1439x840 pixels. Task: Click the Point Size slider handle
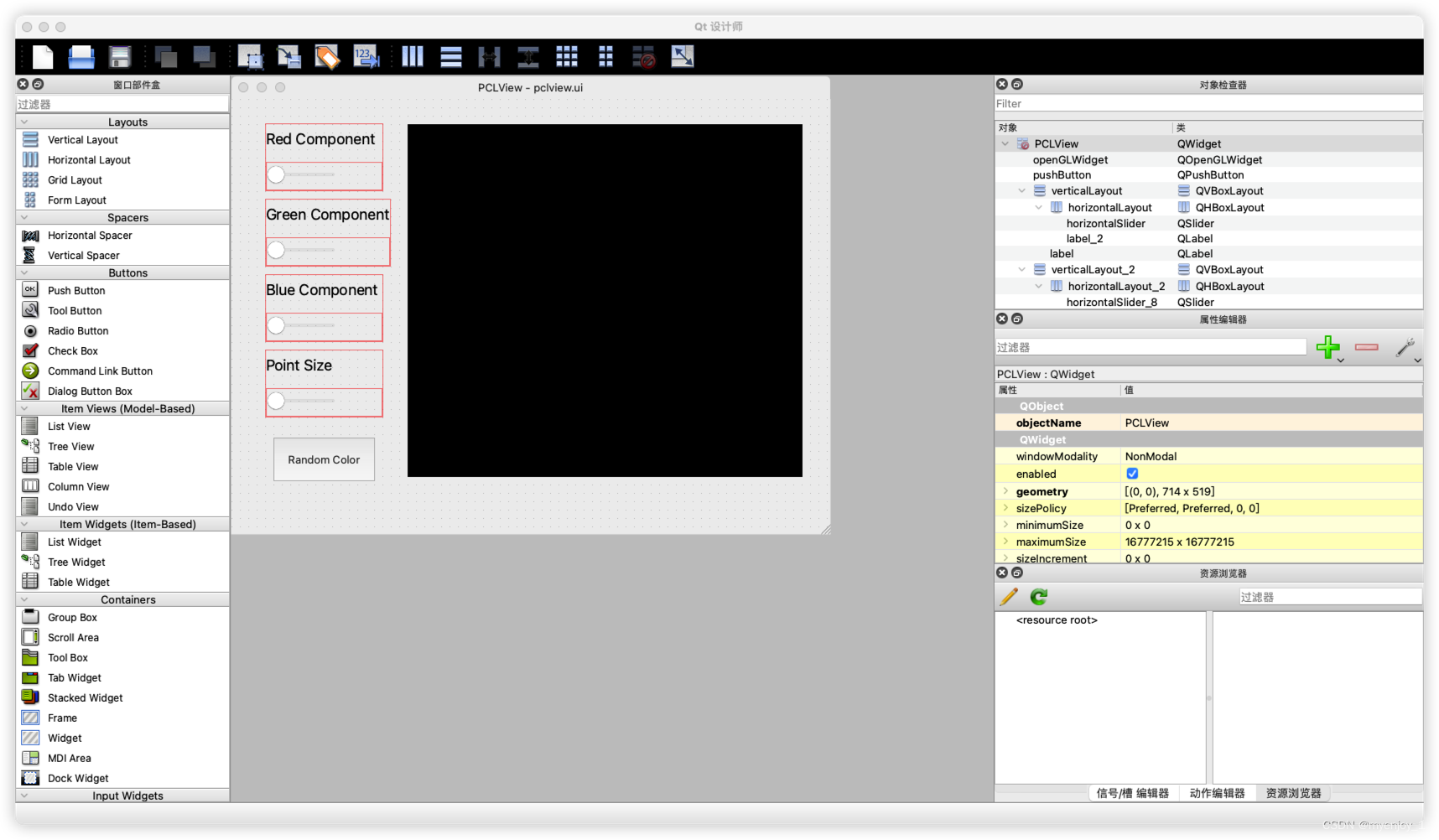click(276, 401)
